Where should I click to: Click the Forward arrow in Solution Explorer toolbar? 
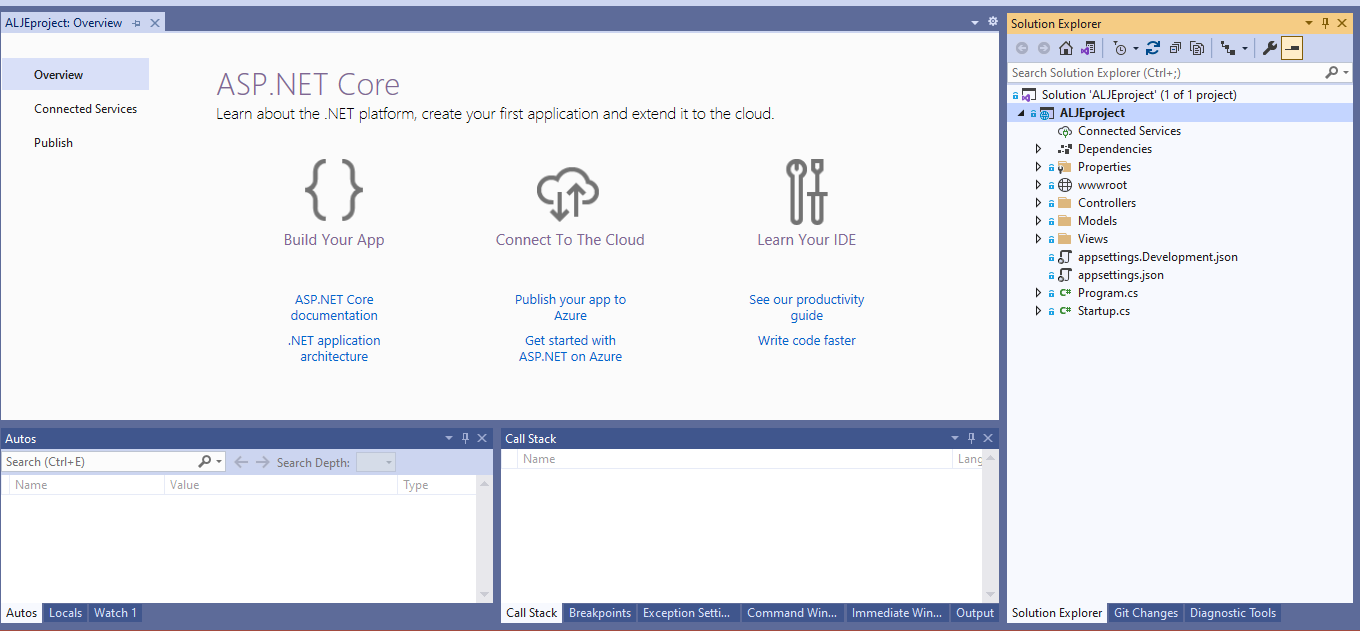(x=1044, y=48)
